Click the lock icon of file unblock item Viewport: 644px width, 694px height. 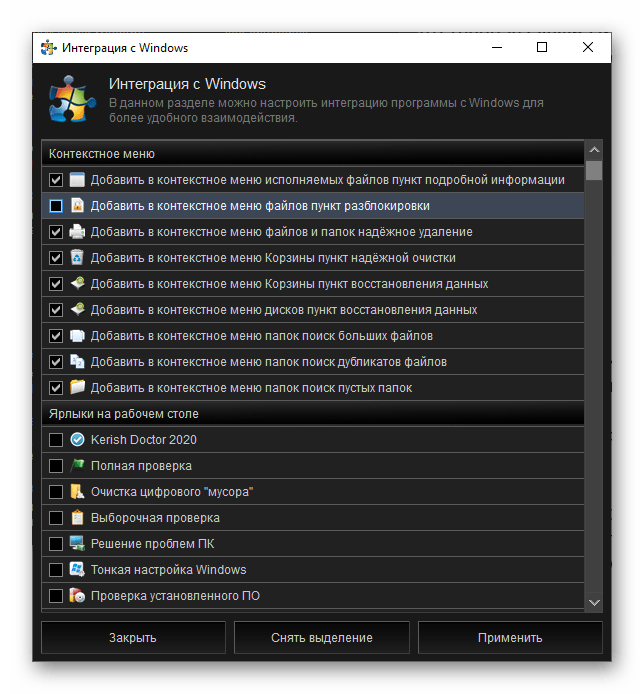click(x=77, y=206)
